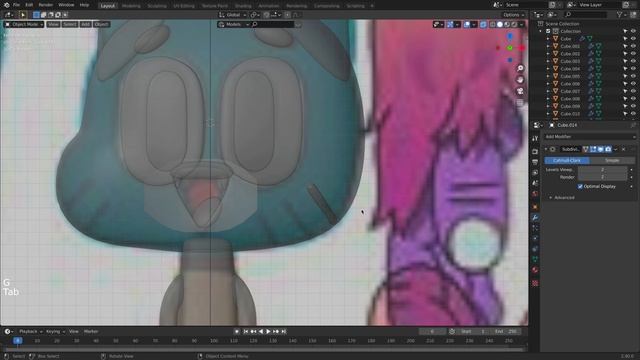
Task: Activate the Select Box tool icon
Action: click(22, 15)
